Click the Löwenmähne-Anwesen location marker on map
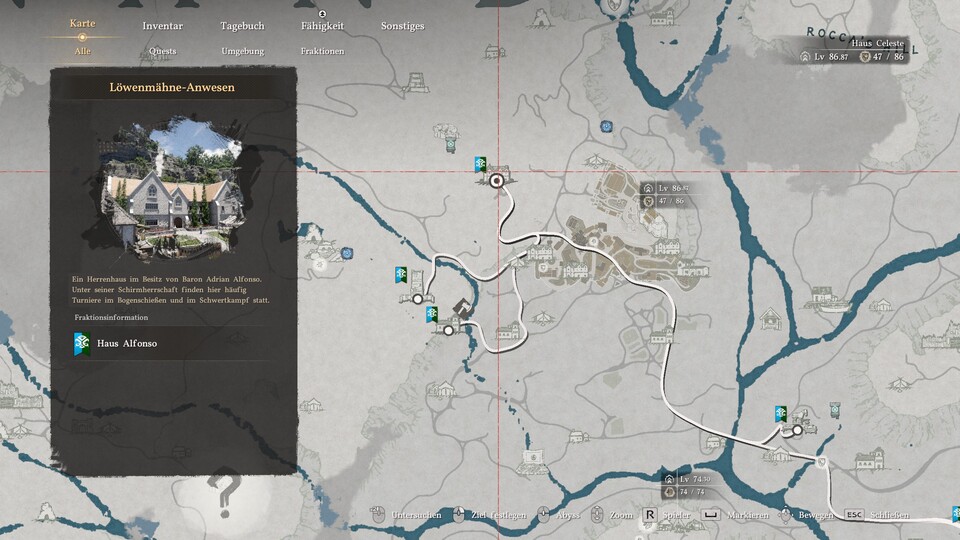This screenshot has width=960, height=540. 497,180
